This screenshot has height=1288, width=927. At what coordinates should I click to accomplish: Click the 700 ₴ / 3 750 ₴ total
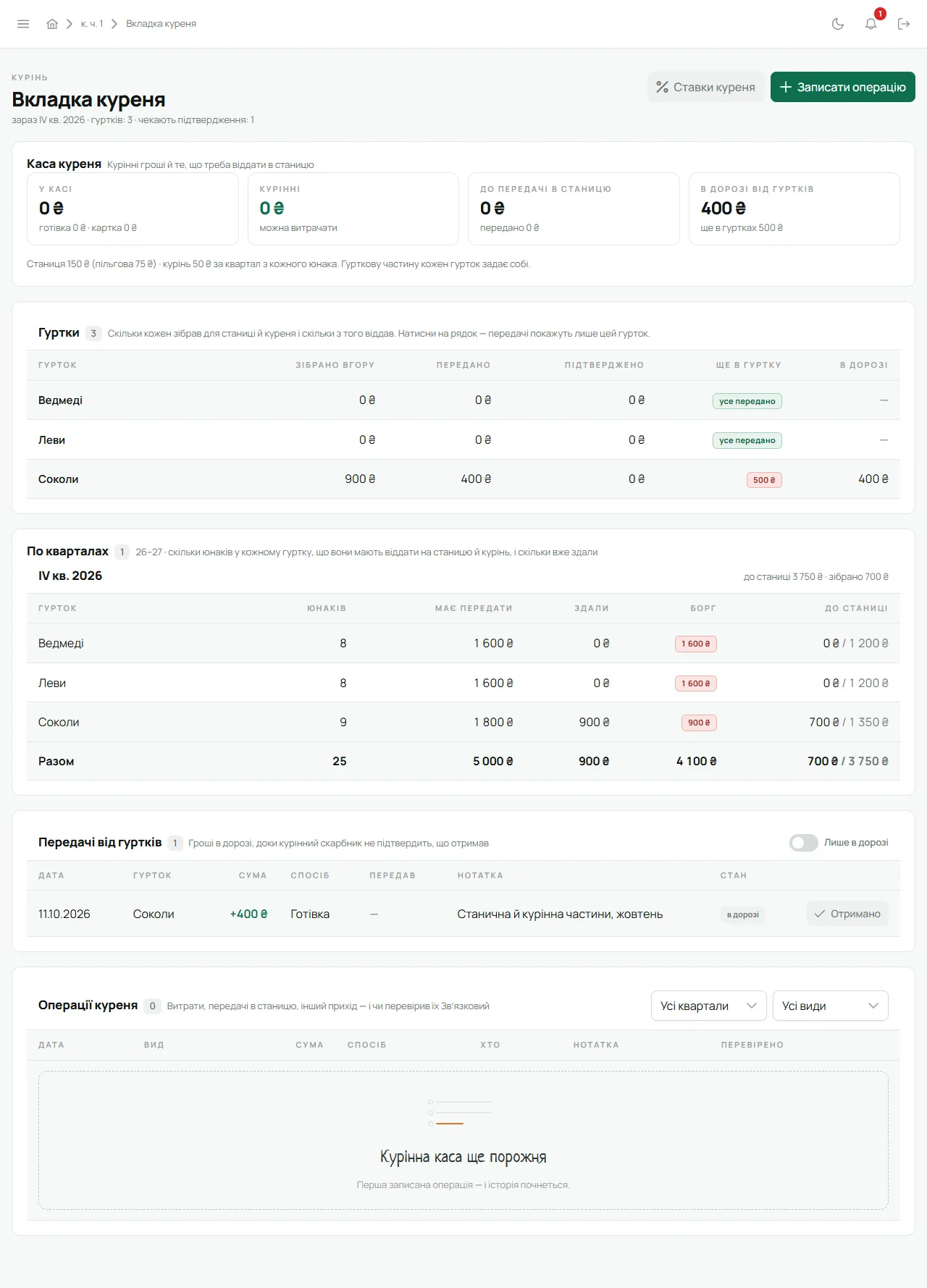(x=848, y=761)
